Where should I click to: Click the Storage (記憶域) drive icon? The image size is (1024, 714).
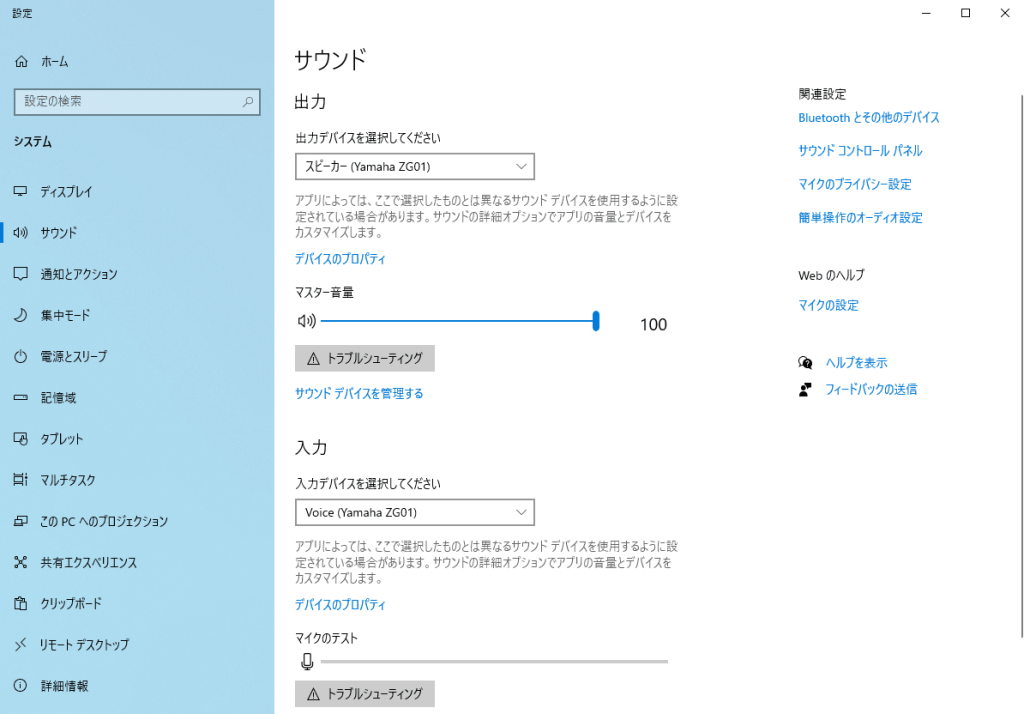click(21, 398)
